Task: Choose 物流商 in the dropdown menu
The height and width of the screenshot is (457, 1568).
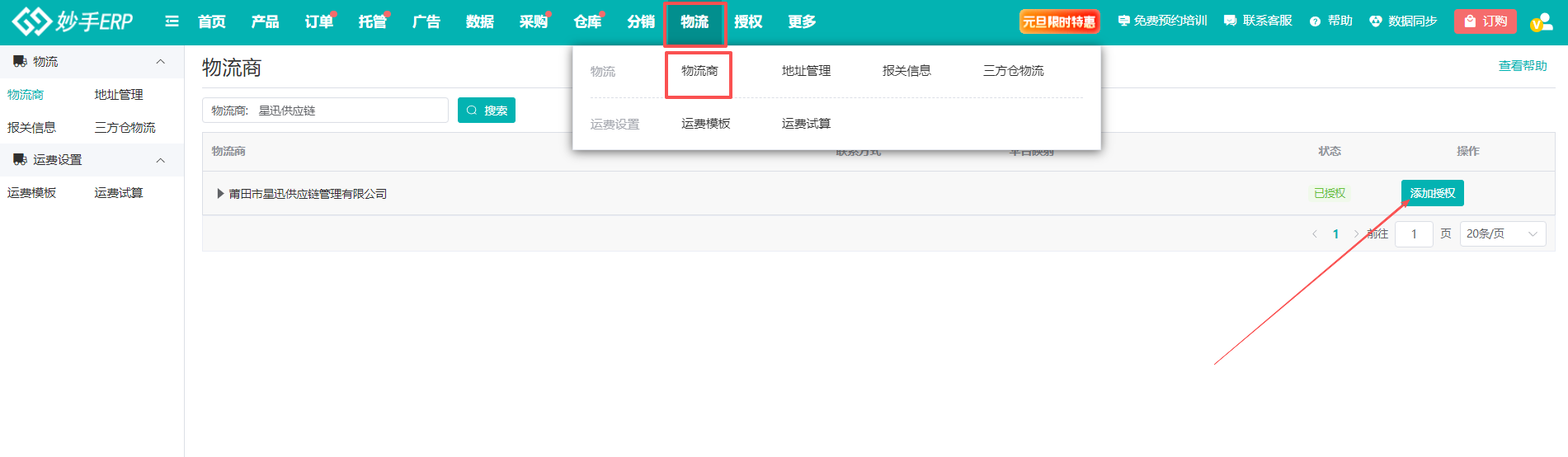Action: 699,71
